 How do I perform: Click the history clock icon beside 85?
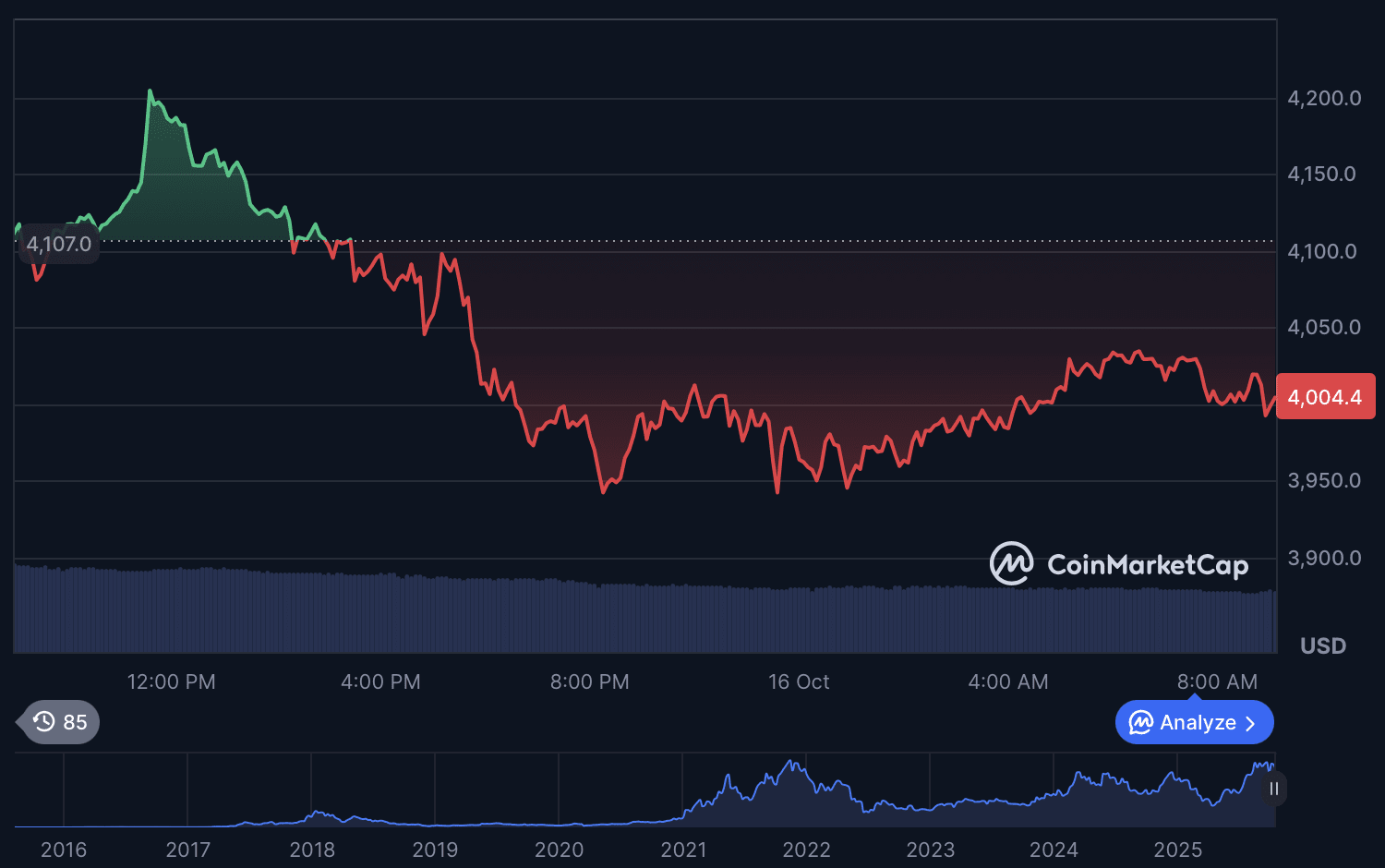point(44,722)
